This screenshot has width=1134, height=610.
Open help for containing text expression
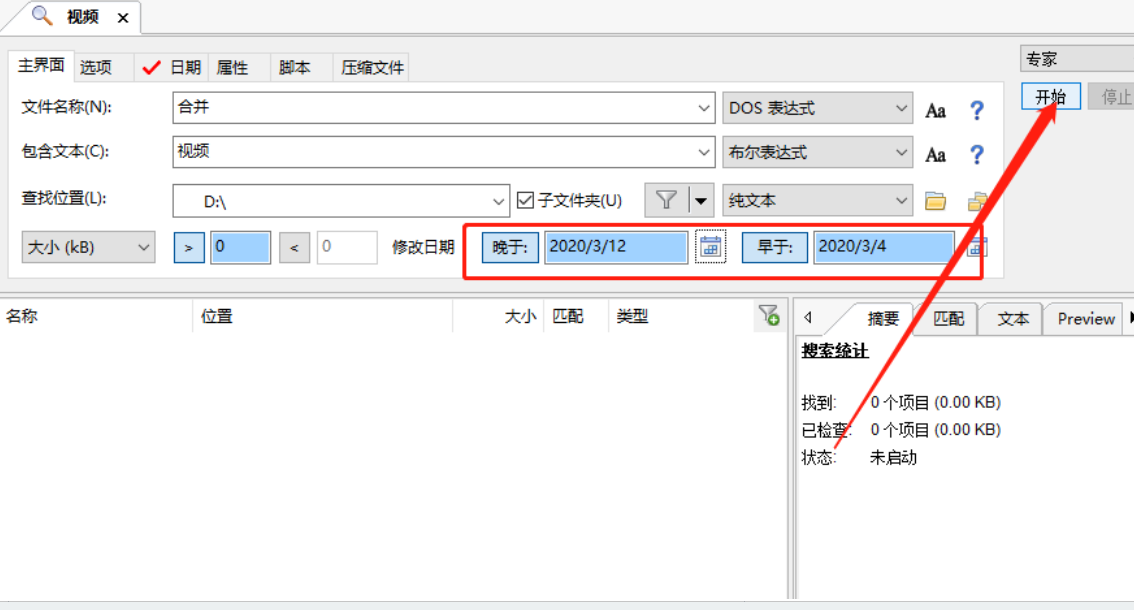coord(976,154)
